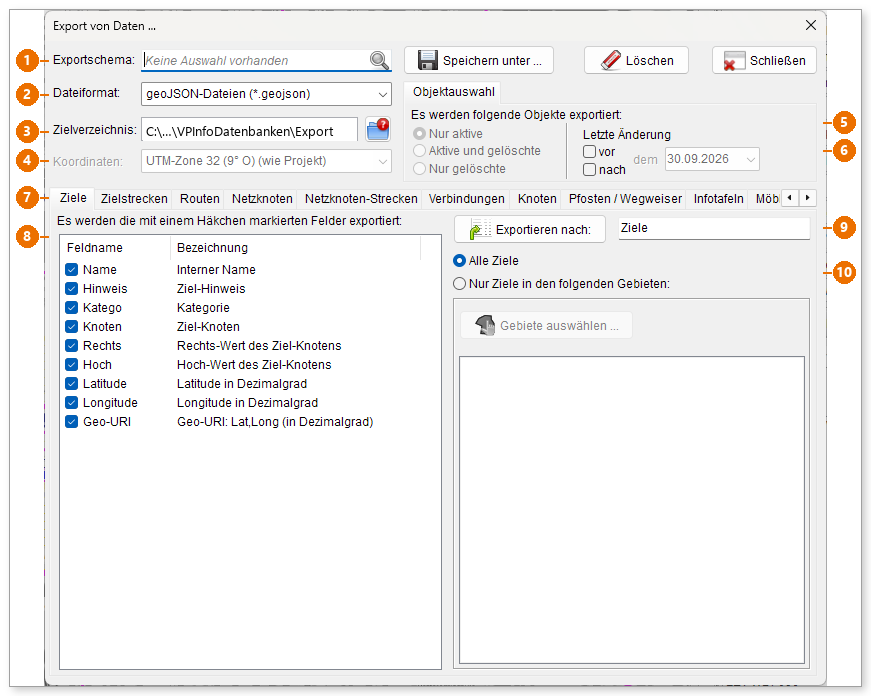Open folder browser for Zielverzeichnis
The image size is (871, 696).
[x=378, y=130]
